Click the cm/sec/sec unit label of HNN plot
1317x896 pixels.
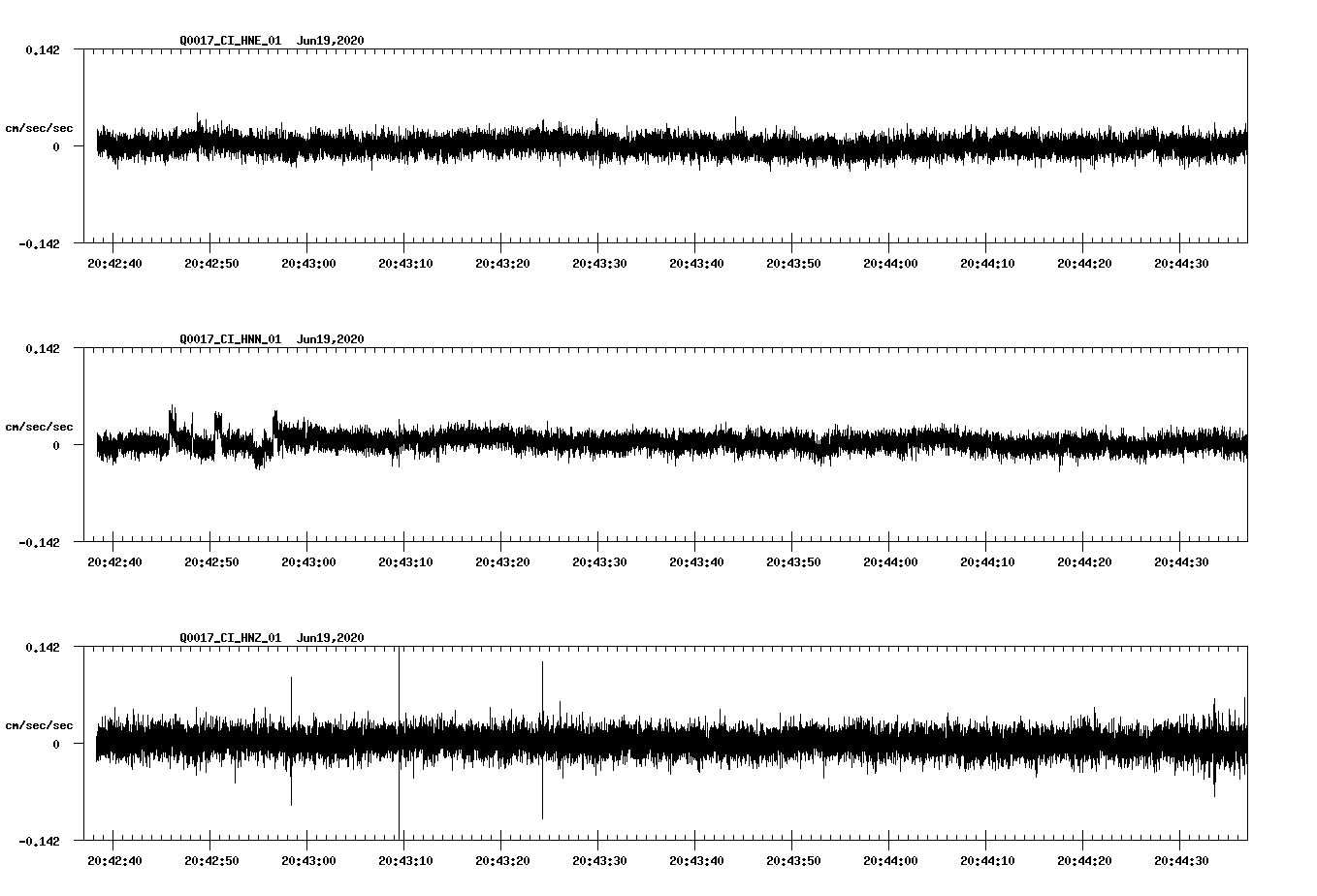39,427
